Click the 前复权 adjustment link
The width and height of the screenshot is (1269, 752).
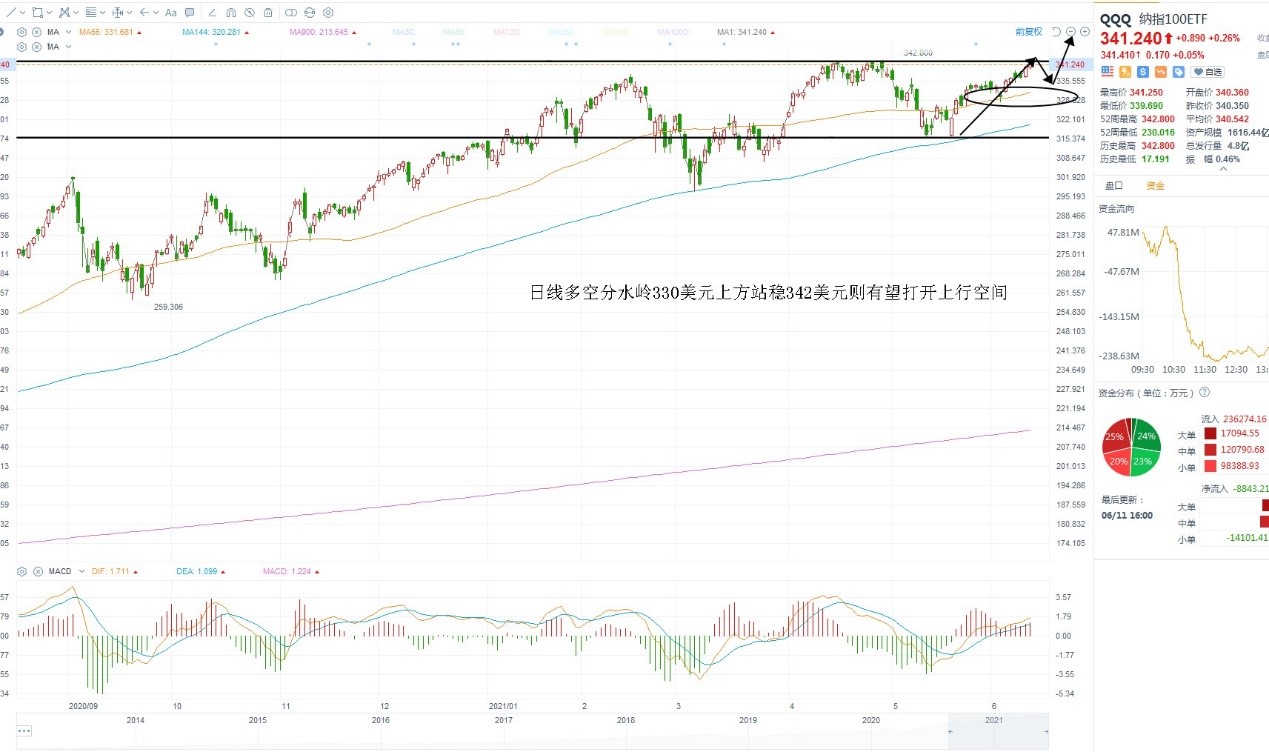1028,32
